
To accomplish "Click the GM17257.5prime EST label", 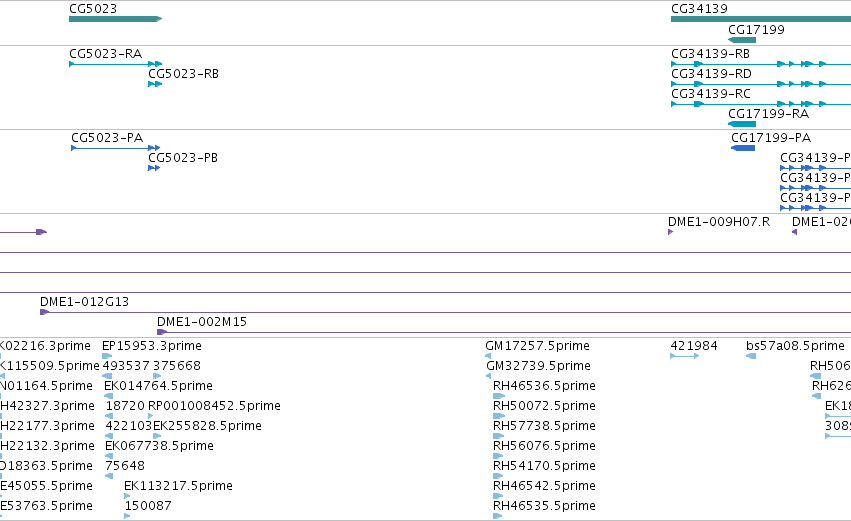I will coord(537,346).
